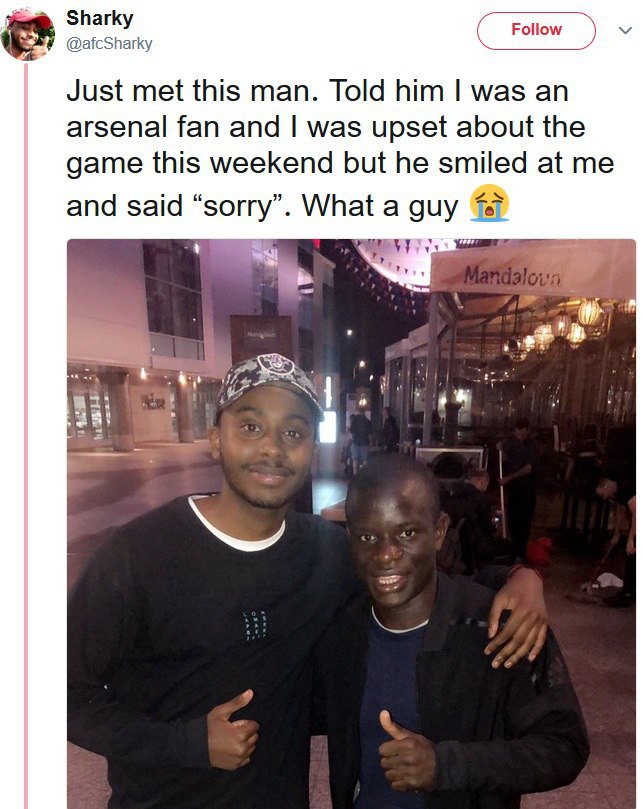Viewport: 643px width, 809px height.
Task: Click the camo cap in the photo
Action: pos(269,381)
